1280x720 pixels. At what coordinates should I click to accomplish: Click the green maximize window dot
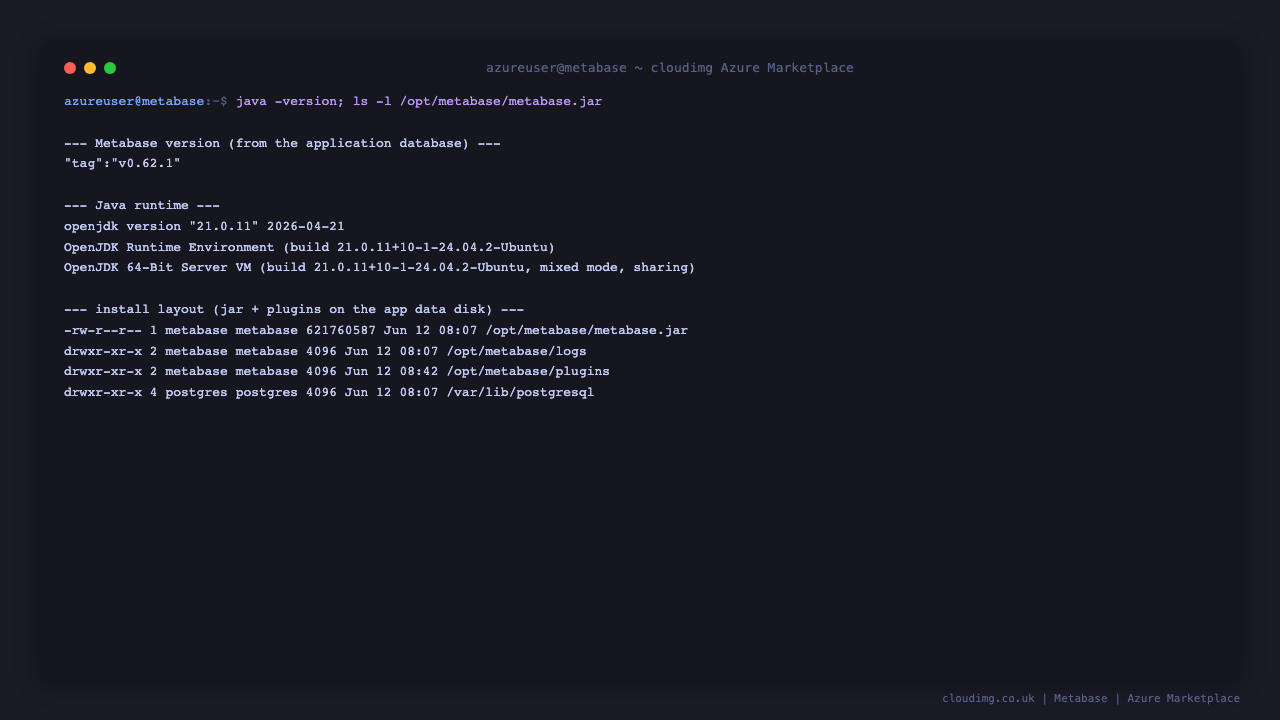coord(110,68)
